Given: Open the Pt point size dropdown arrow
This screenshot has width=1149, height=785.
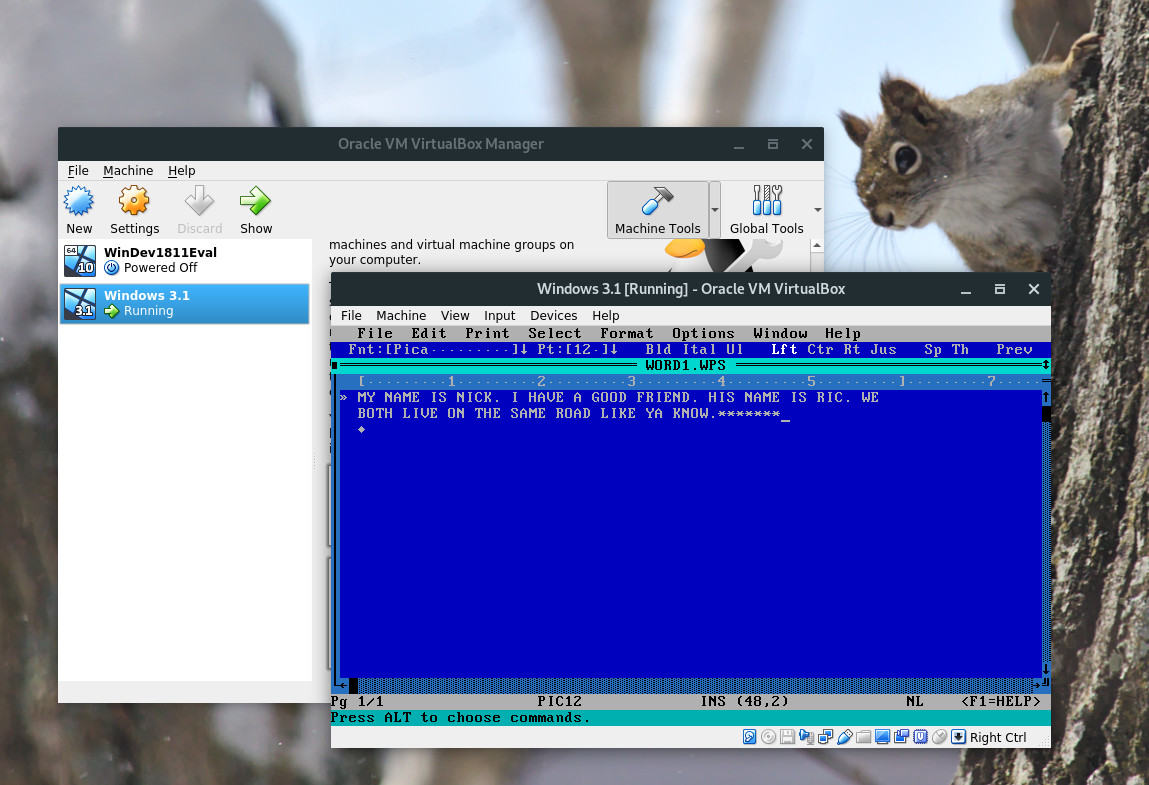Looking at the screenshot, I should click(614, 350).
